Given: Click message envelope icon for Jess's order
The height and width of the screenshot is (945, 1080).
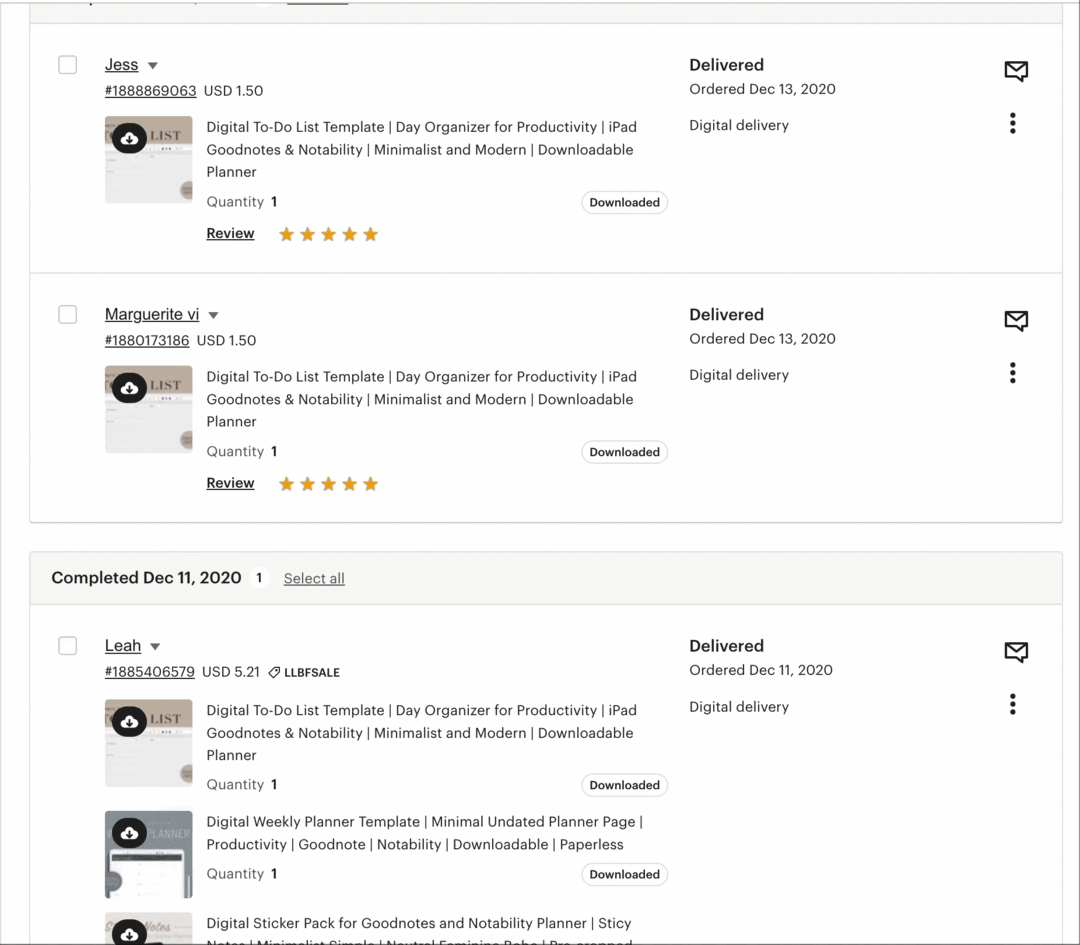Looking at the screenshot, I should pos(1016,70).
